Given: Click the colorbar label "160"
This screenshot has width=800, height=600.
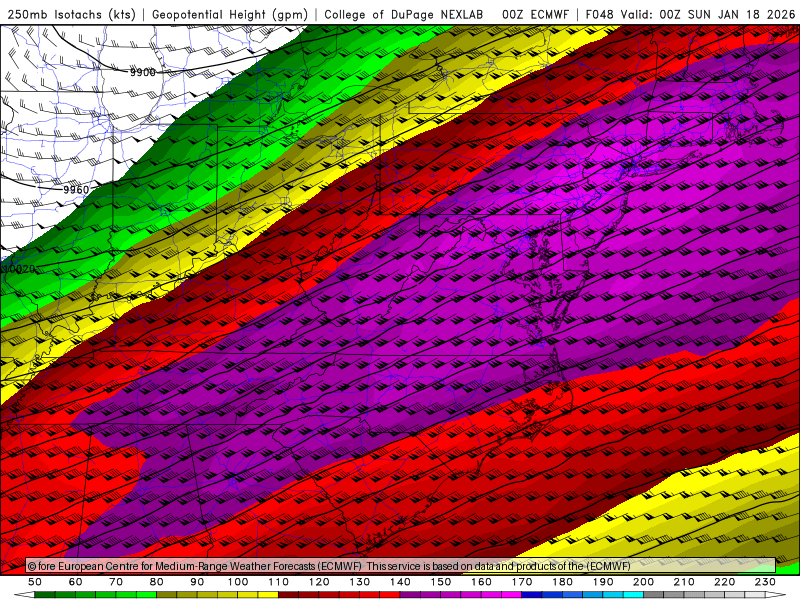Looking at the screenshot, I should point(481,582).
